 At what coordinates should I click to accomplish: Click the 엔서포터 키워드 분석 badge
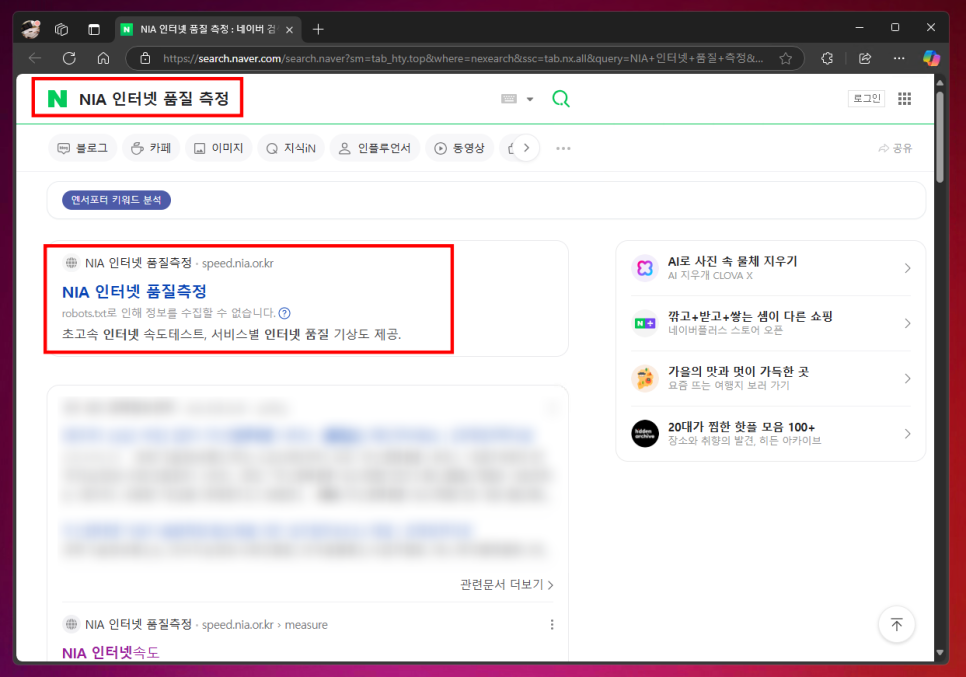pos(116,200)
